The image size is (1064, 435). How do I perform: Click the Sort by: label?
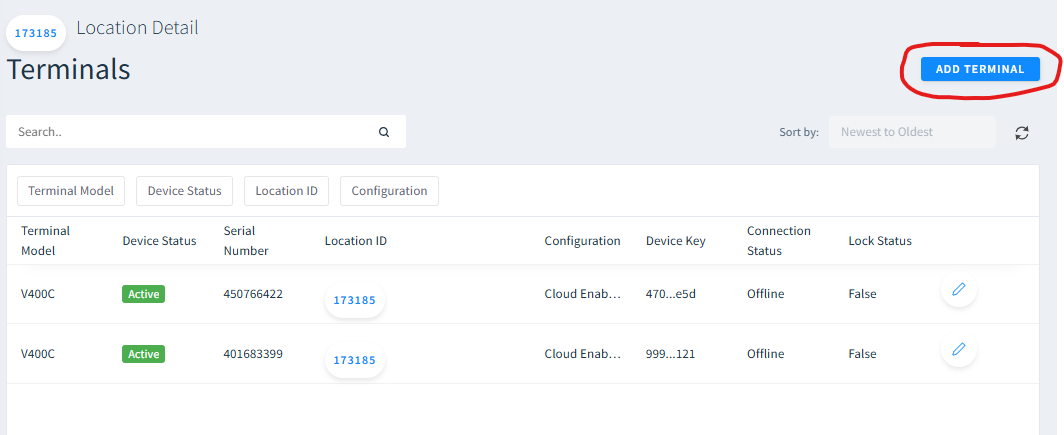[x=799, y=132]
